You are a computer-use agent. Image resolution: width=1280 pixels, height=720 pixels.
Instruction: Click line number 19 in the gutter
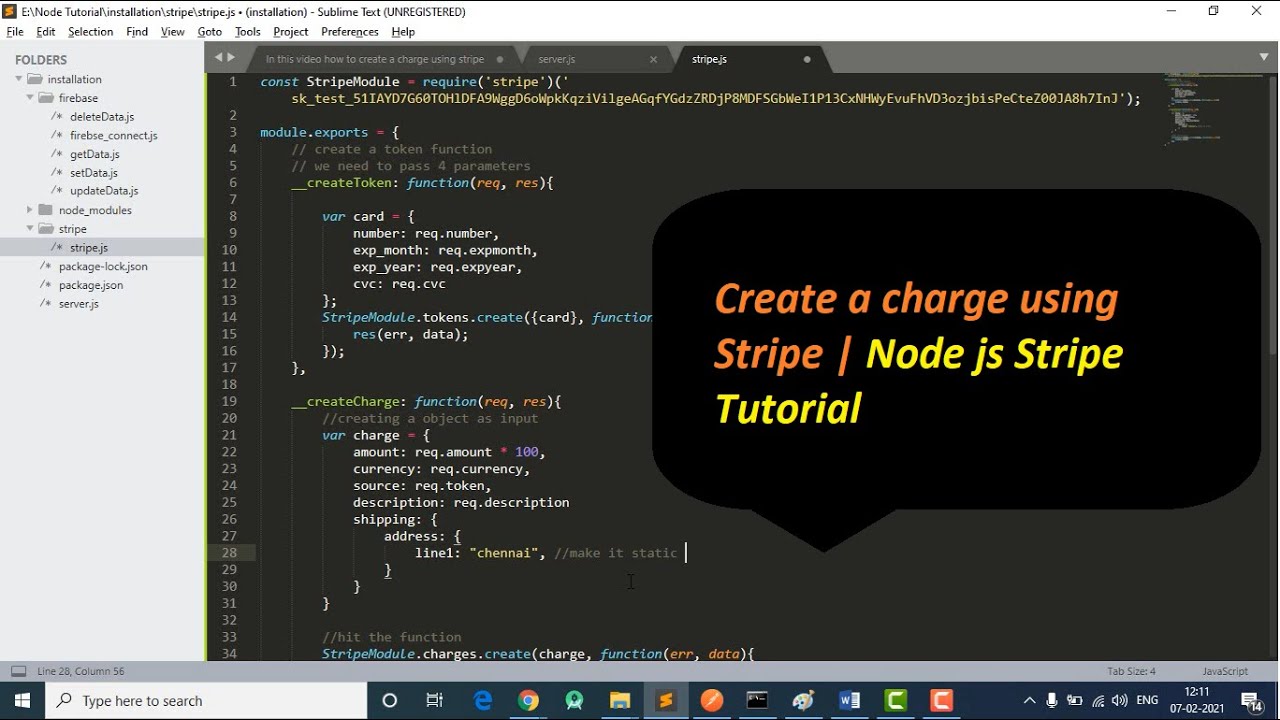coord(230,401)
